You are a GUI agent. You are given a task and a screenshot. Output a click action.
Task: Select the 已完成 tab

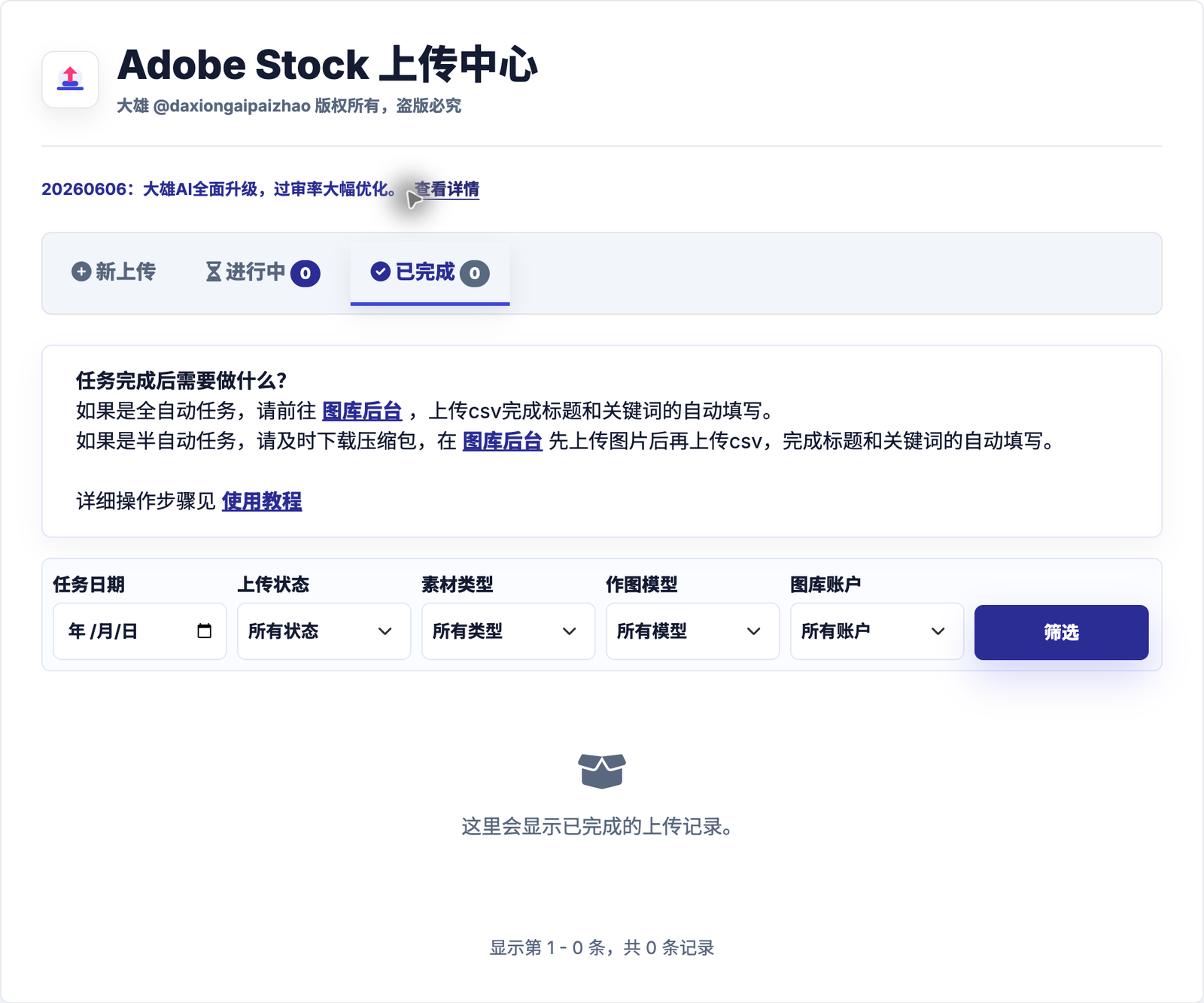[x=430, y=272]
